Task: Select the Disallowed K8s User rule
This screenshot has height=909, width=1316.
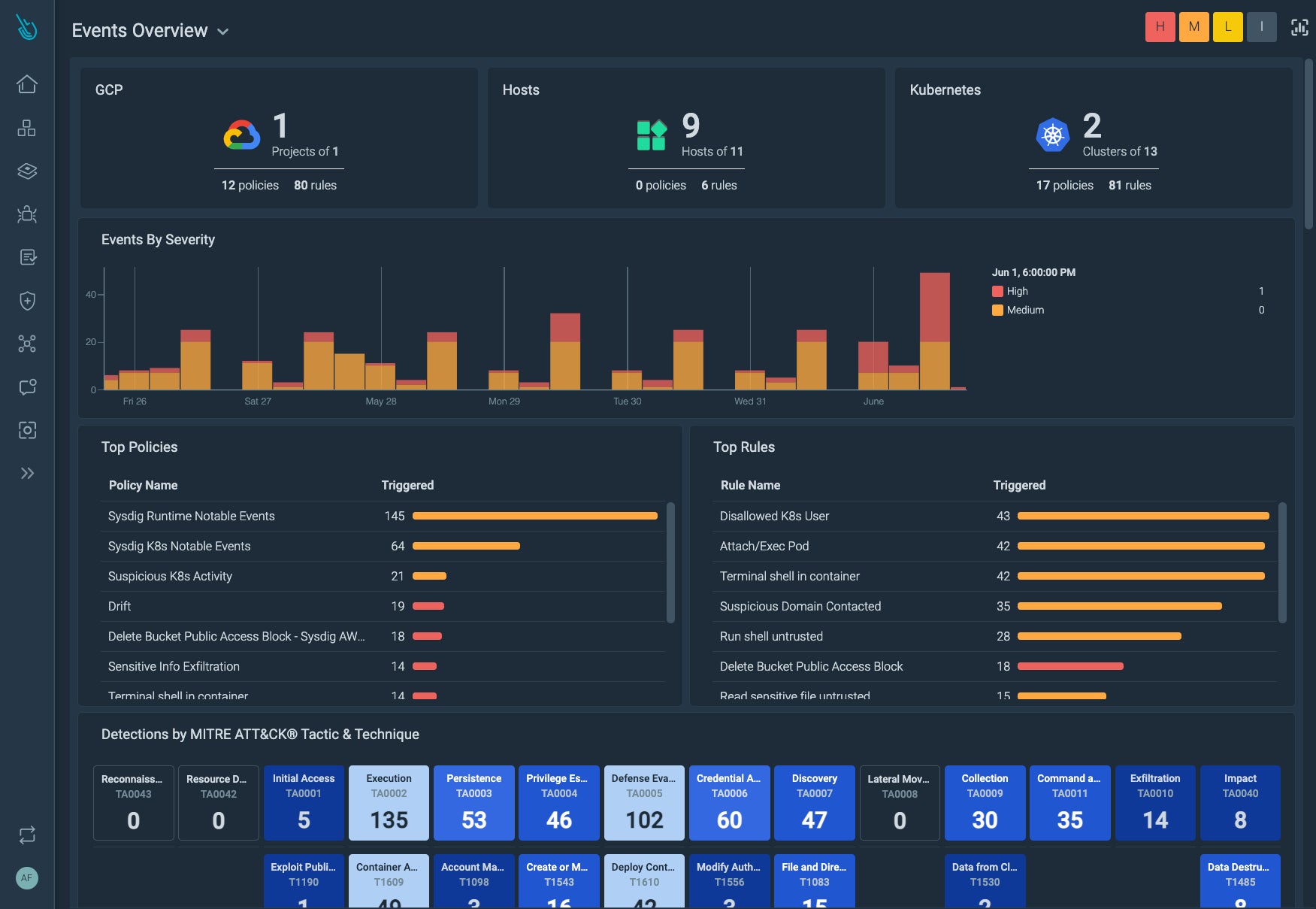Action: click(x=994, y=517)
